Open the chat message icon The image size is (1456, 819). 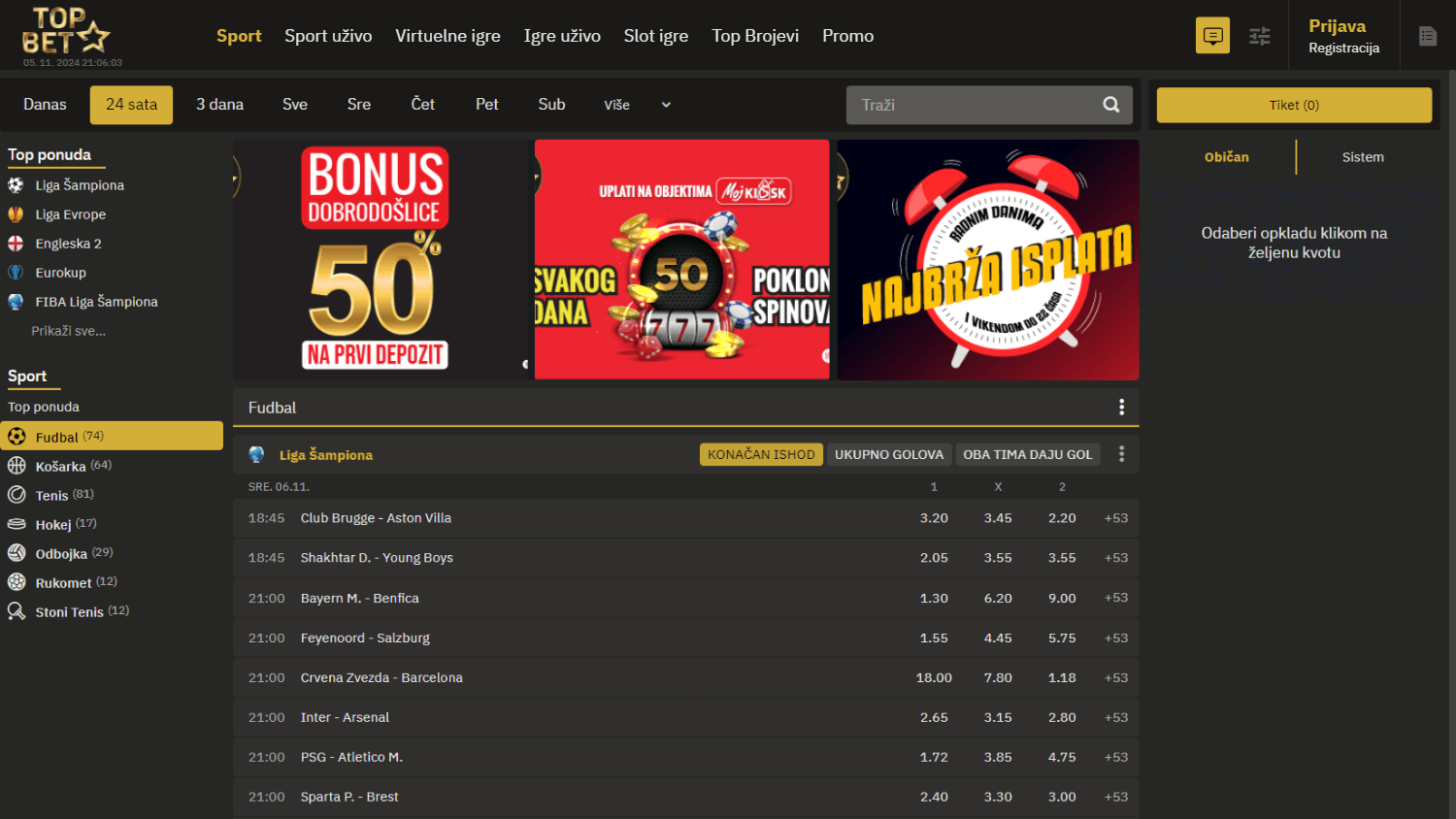(1212, 36)
